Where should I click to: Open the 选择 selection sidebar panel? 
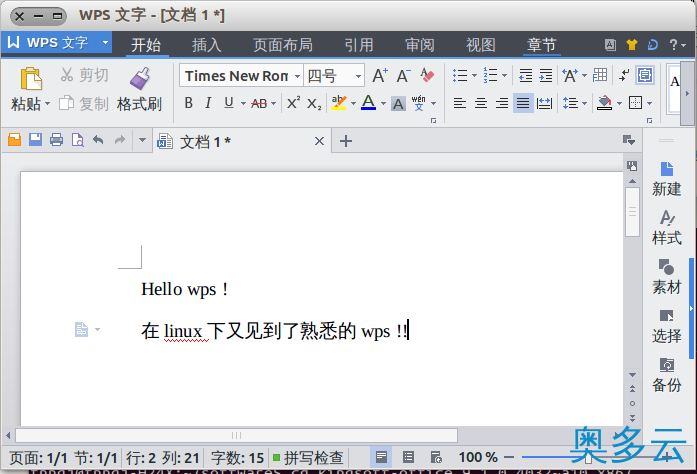[x=667, y=326]
